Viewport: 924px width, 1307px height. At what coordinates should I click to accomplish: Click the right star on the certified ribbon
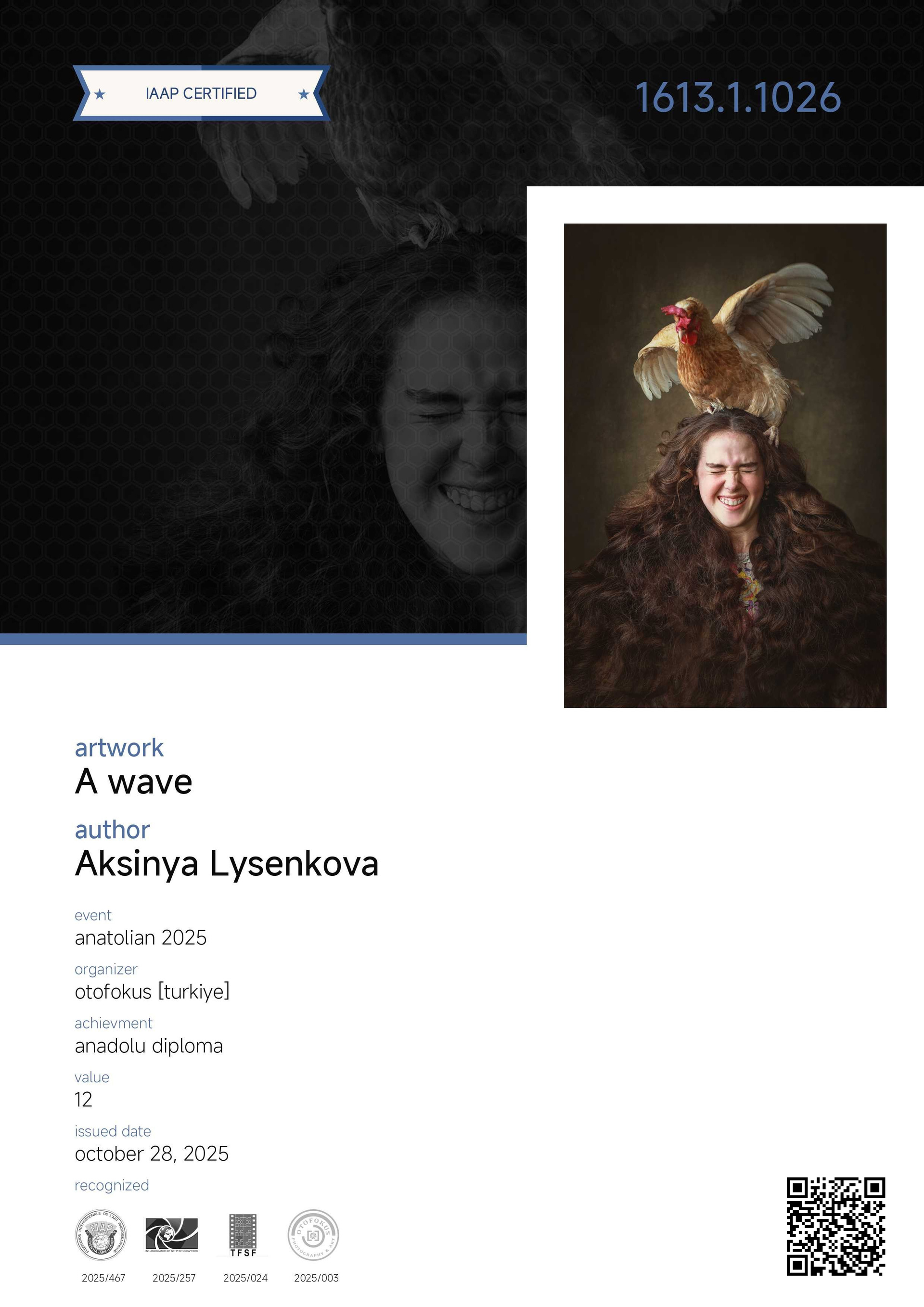pos(304,94)
